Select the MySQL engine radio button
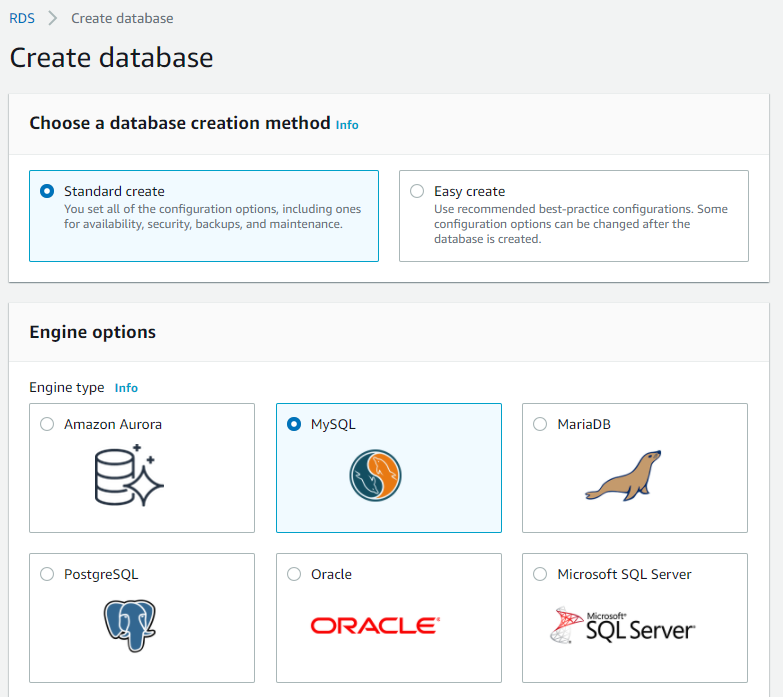The width and height of the screenshot is (783, 697). [x=294, y=424]
